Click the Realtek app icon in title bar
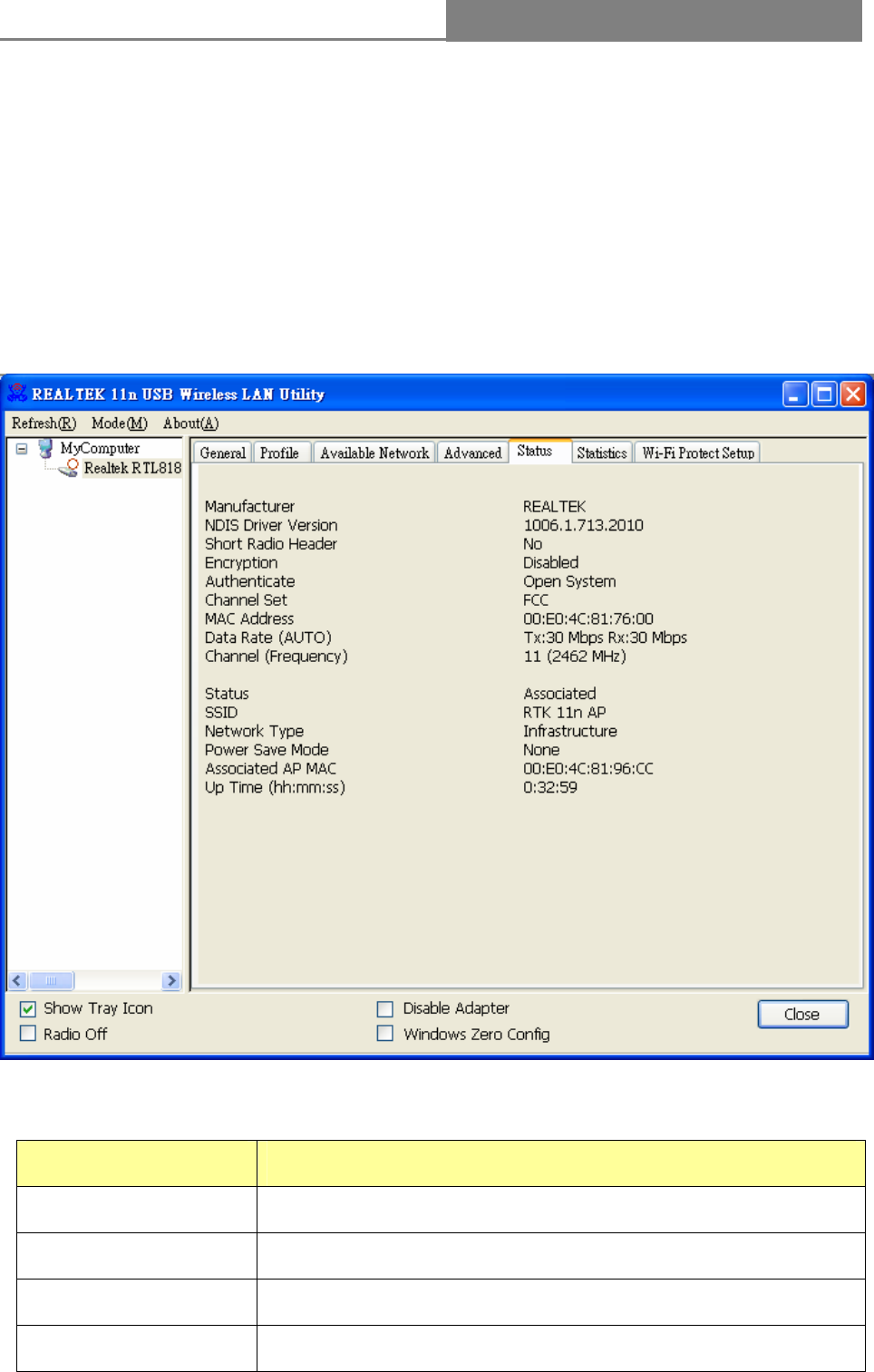Image resolution: width=874 pixels, height=1372 pixels. pyautogui.click(x=17, y=394)
